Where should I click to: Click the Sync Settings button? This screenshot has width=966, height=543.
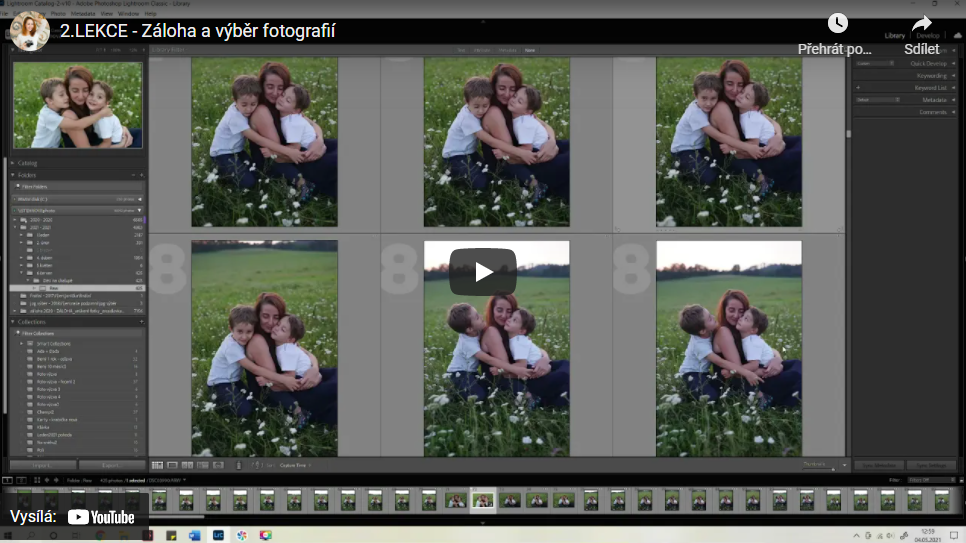pyautogui.click(x=931, y=465)
